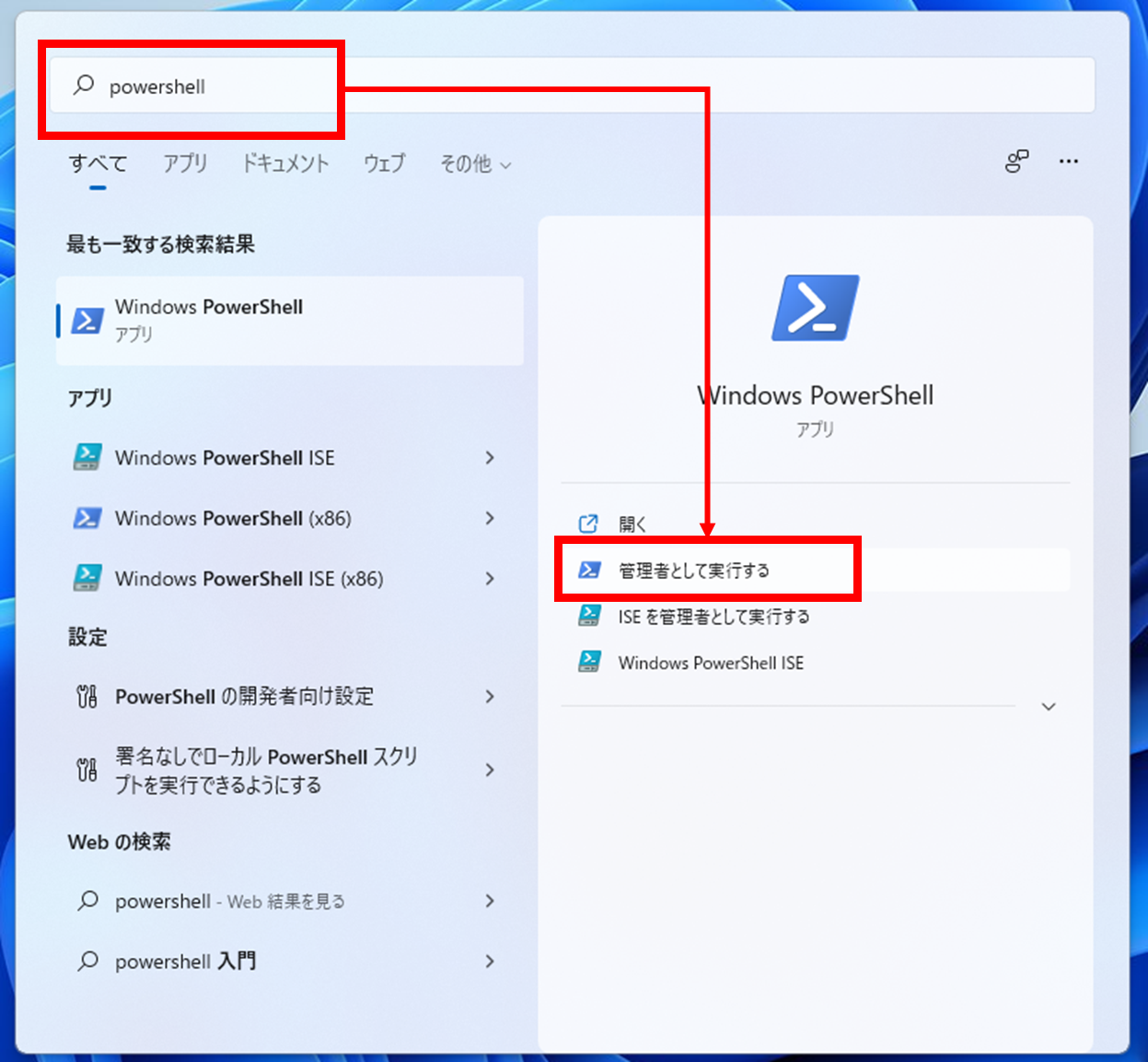Screen dimensions: 1148x1062
Task: Expand Windows PowerShell (x86) result chevron
Action: point(490,518)
